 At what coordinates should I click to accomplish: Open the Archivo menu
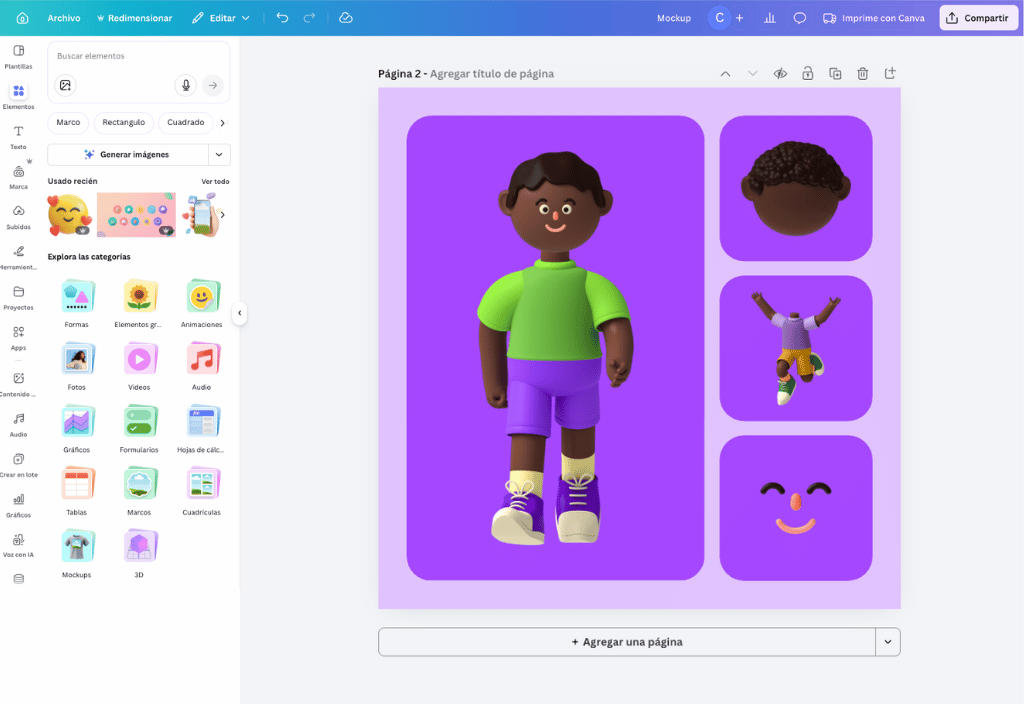(x=63, y=17)
